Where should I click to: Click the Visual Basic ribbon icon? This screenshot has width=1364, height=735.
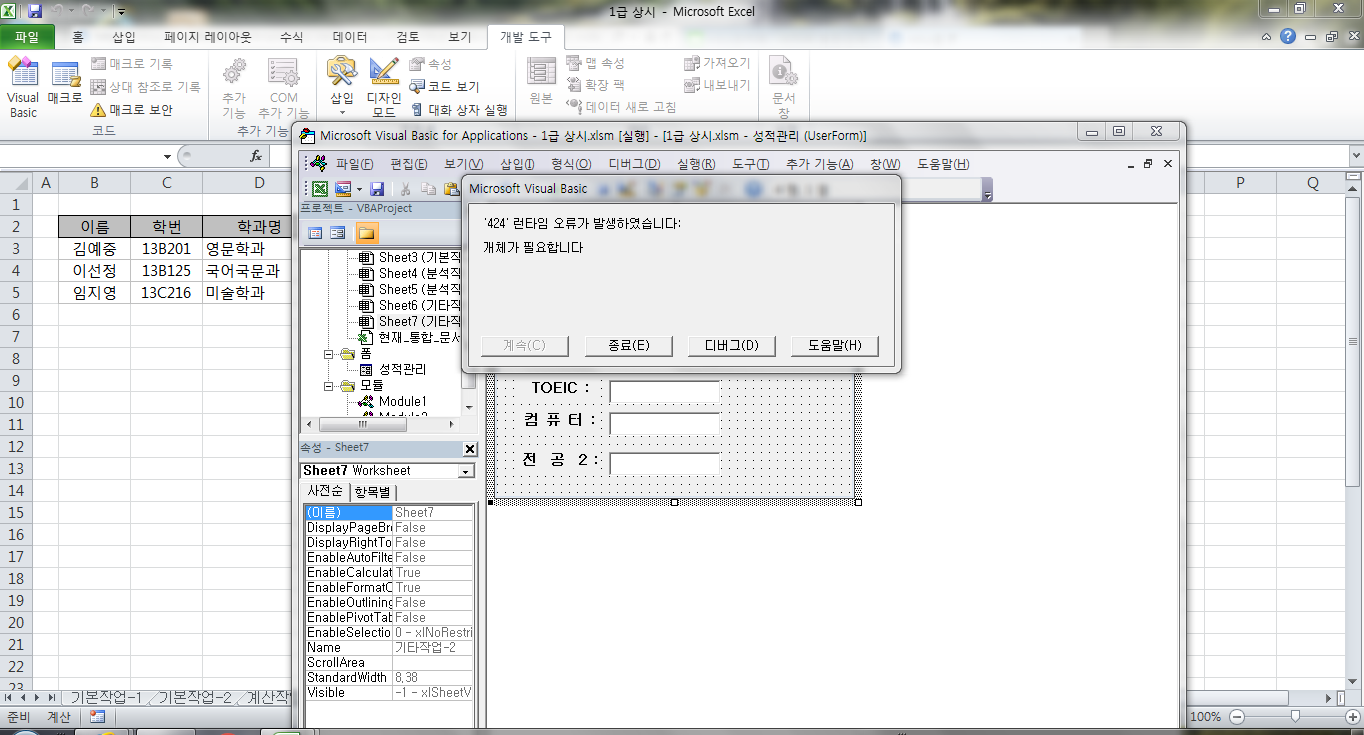(x=22, y=88)
